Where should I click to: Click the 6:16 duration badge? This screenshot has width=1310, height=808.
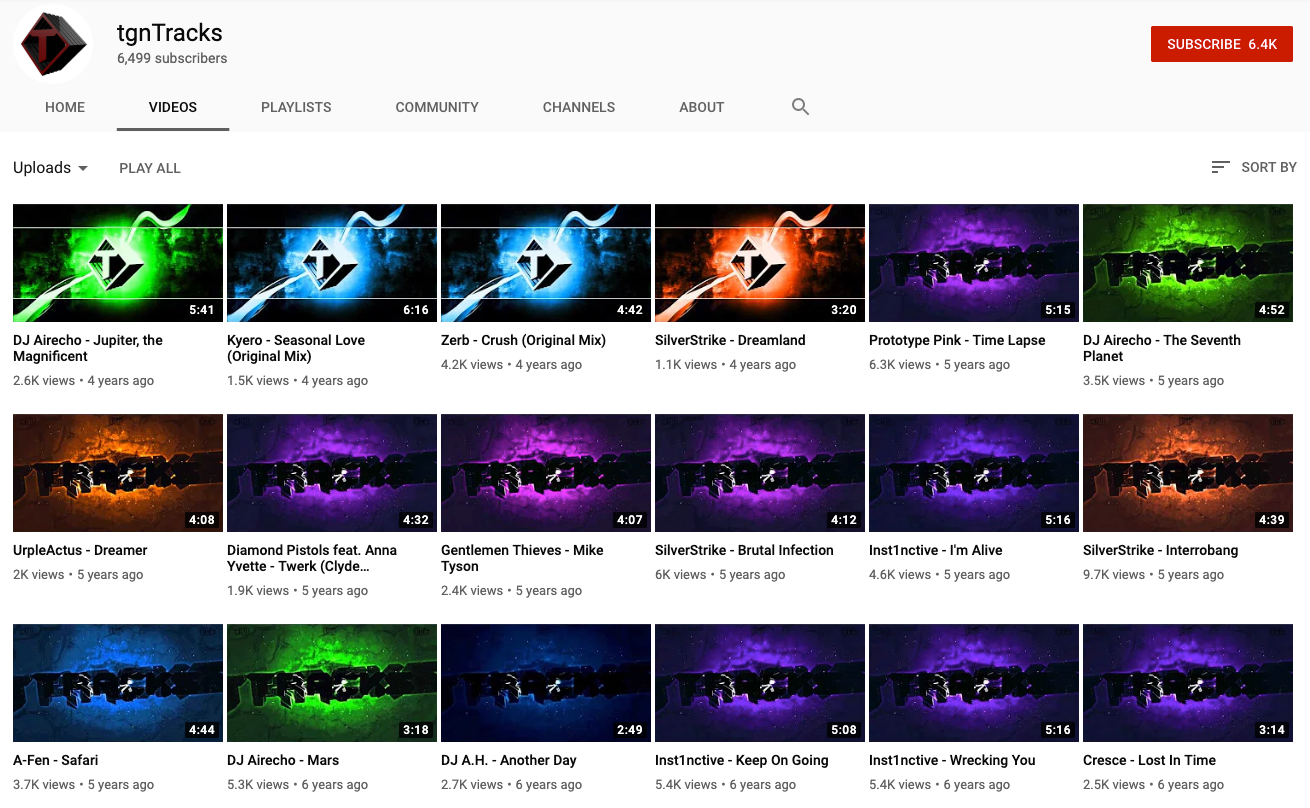coord(416,310)
